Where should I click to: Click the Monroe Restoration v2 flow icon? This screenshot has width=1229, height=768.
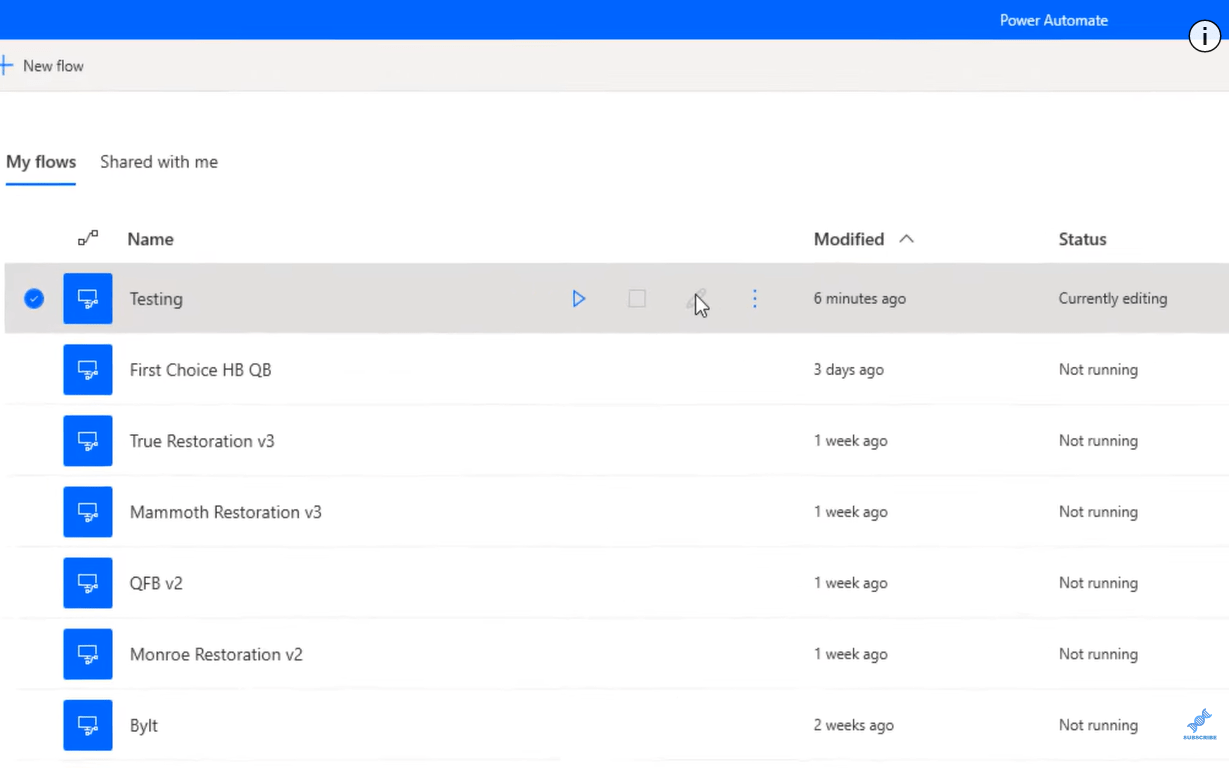coord(88,654)
